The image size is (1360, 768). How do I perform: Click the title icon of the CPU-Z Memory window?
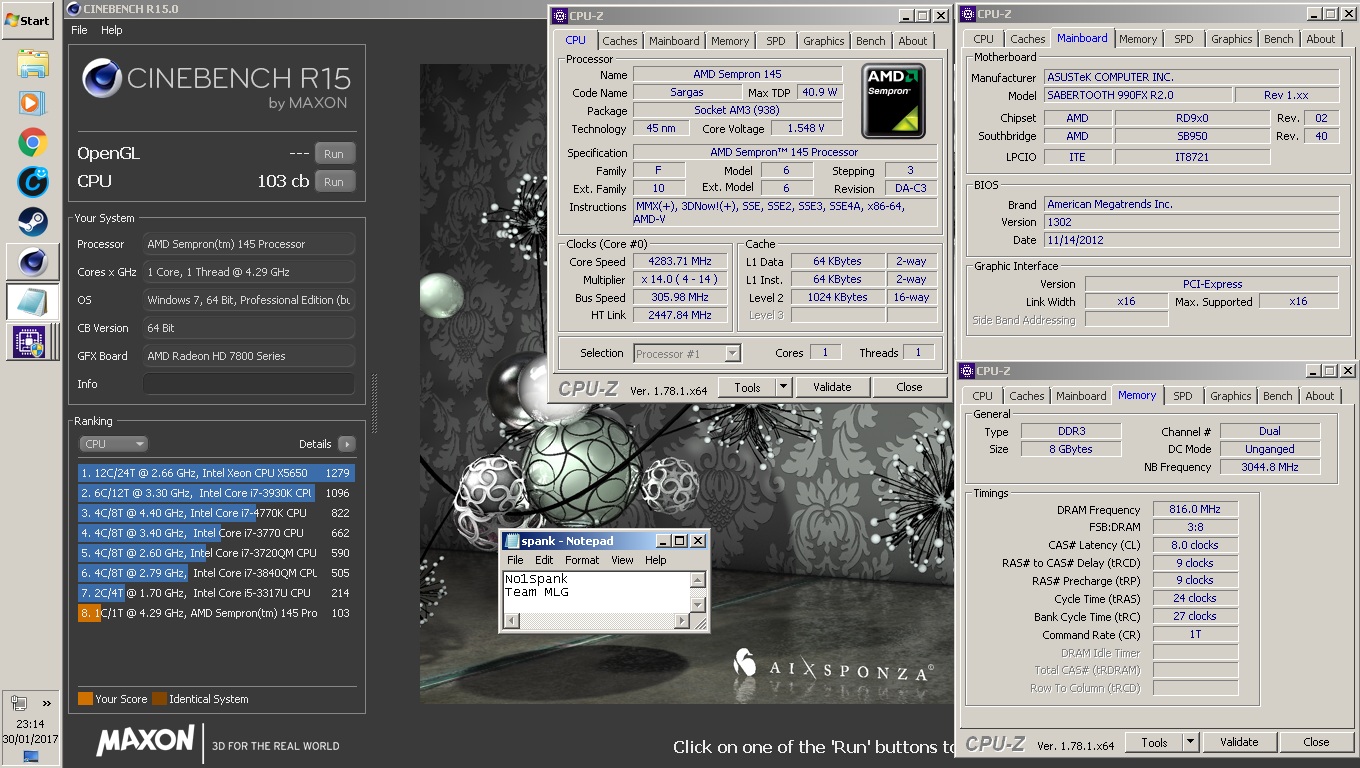point(967,371)
